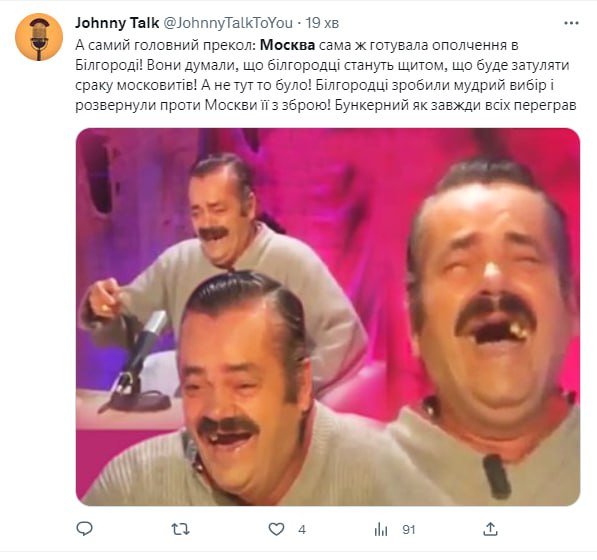Click the tweet text beginning А самий головний

326,75
